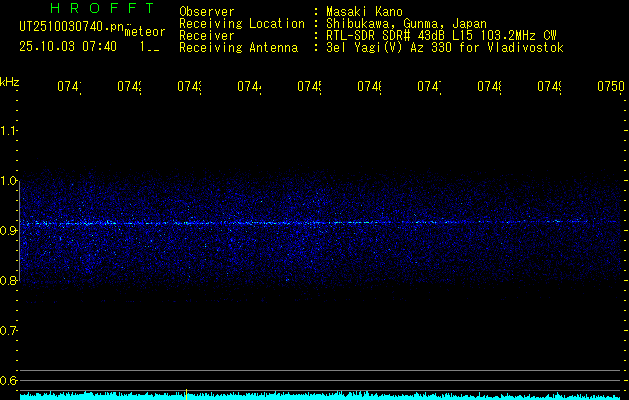Viewport: 629px width, 400px height.
Task: Click the RTL-SDR receiver details line
Action: (x=434, y=36)
